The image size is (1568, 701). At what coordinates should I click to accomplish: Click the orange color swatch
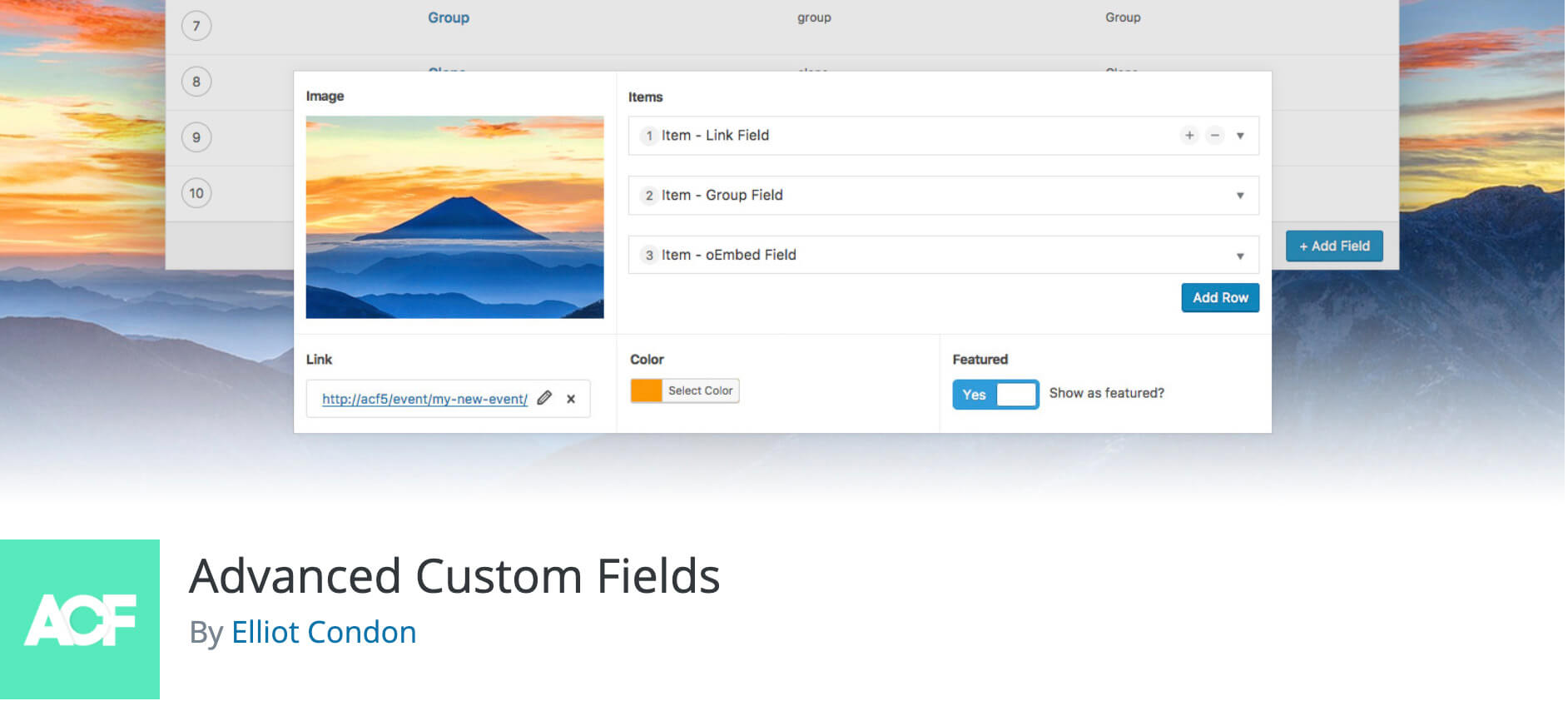click(x=646, y=390)
